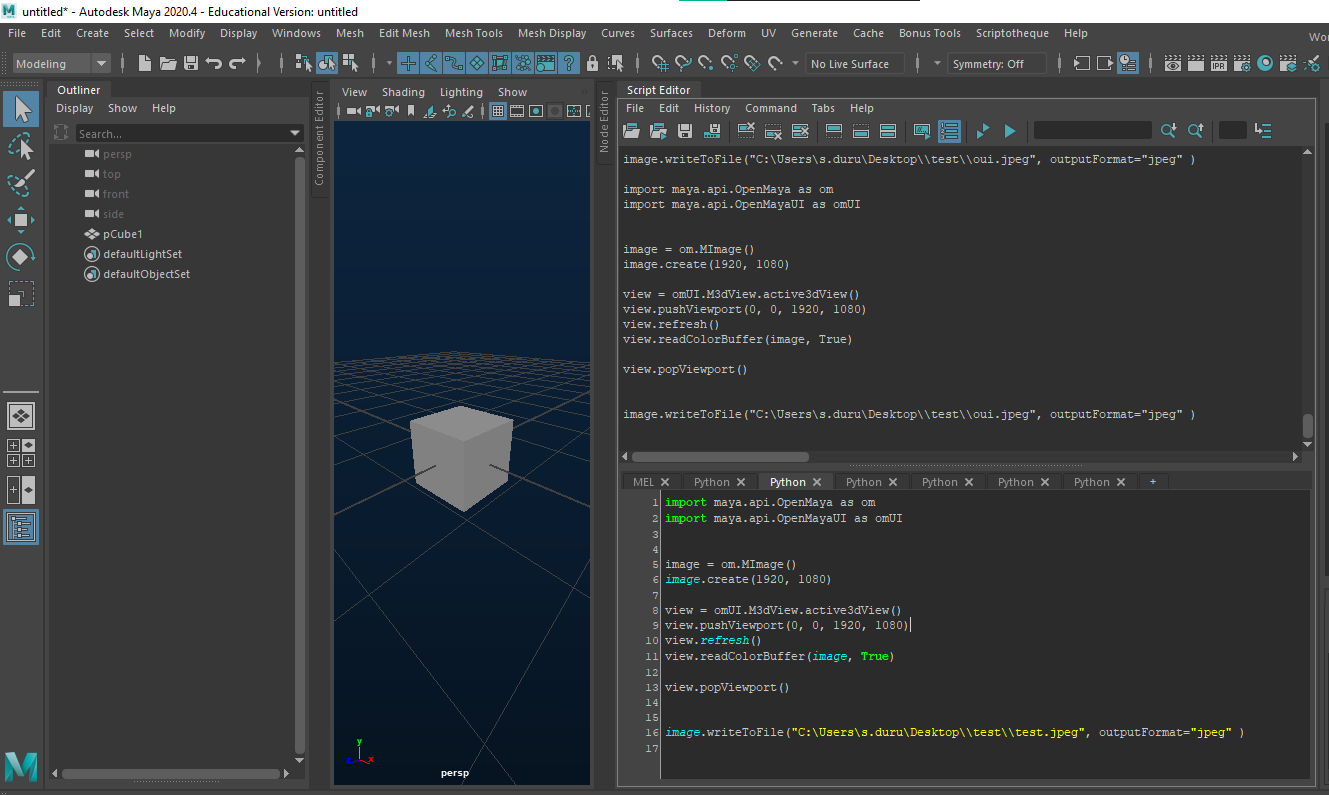Toggle the render view display icon
1329x795 pixels.
click(x=1172, y=63)
